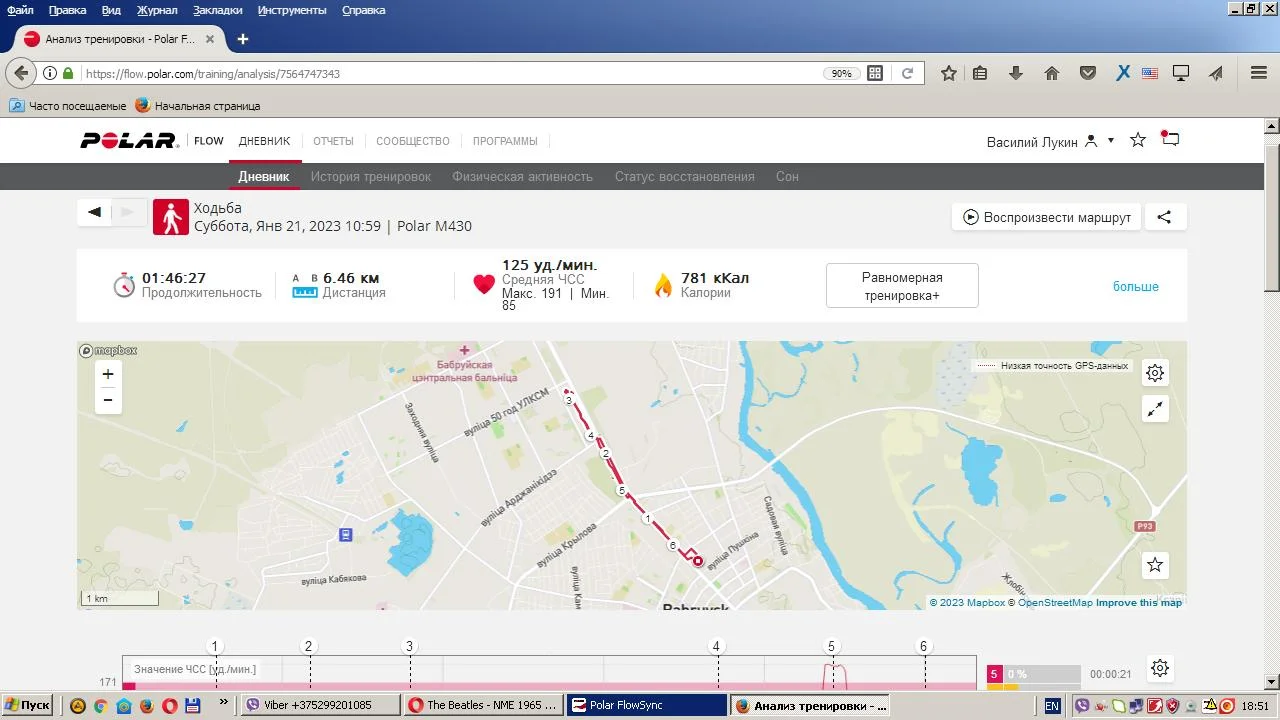The width and height of the screenshot is (1280, 720).
Task: Switch to Polar FlowSync in taskbar
Action: (x=646, y=705)
